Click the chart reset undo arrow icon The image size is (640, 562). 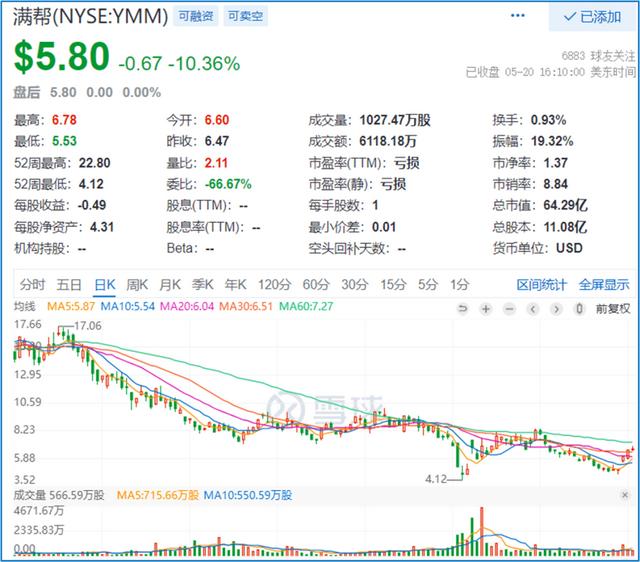pos(462,309)
